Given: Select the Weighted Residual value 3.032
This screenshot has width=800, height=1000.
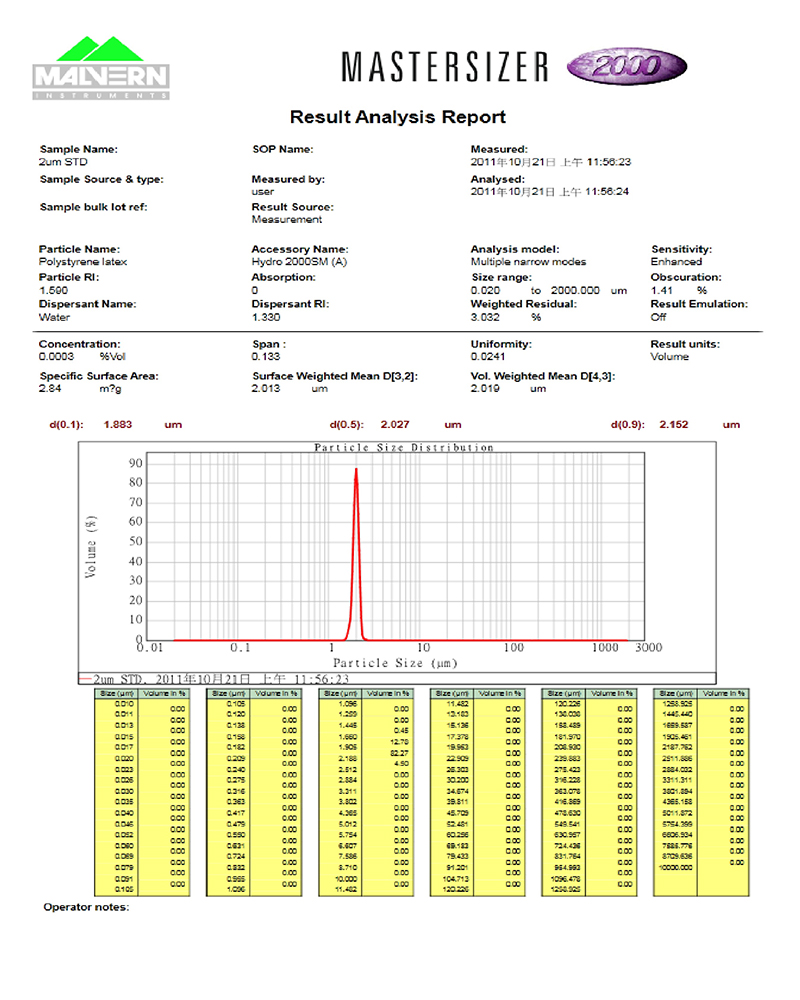Looking at the screenshot, I should (485, 317).
